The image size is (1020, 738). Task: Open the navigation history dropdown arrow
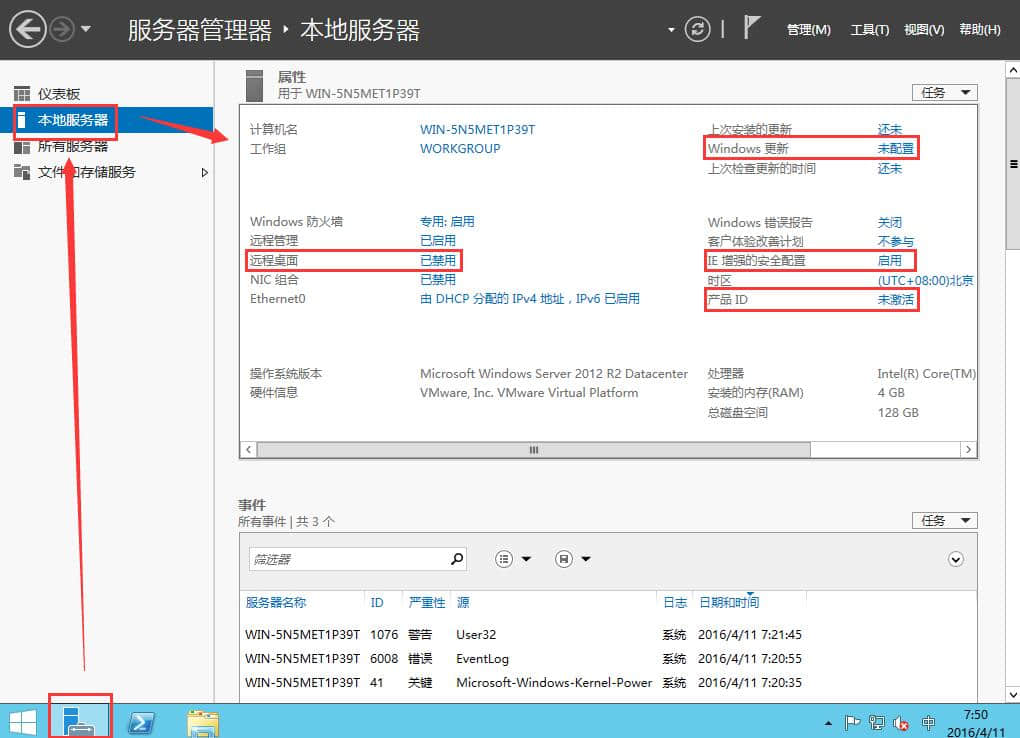click(86, 29)
